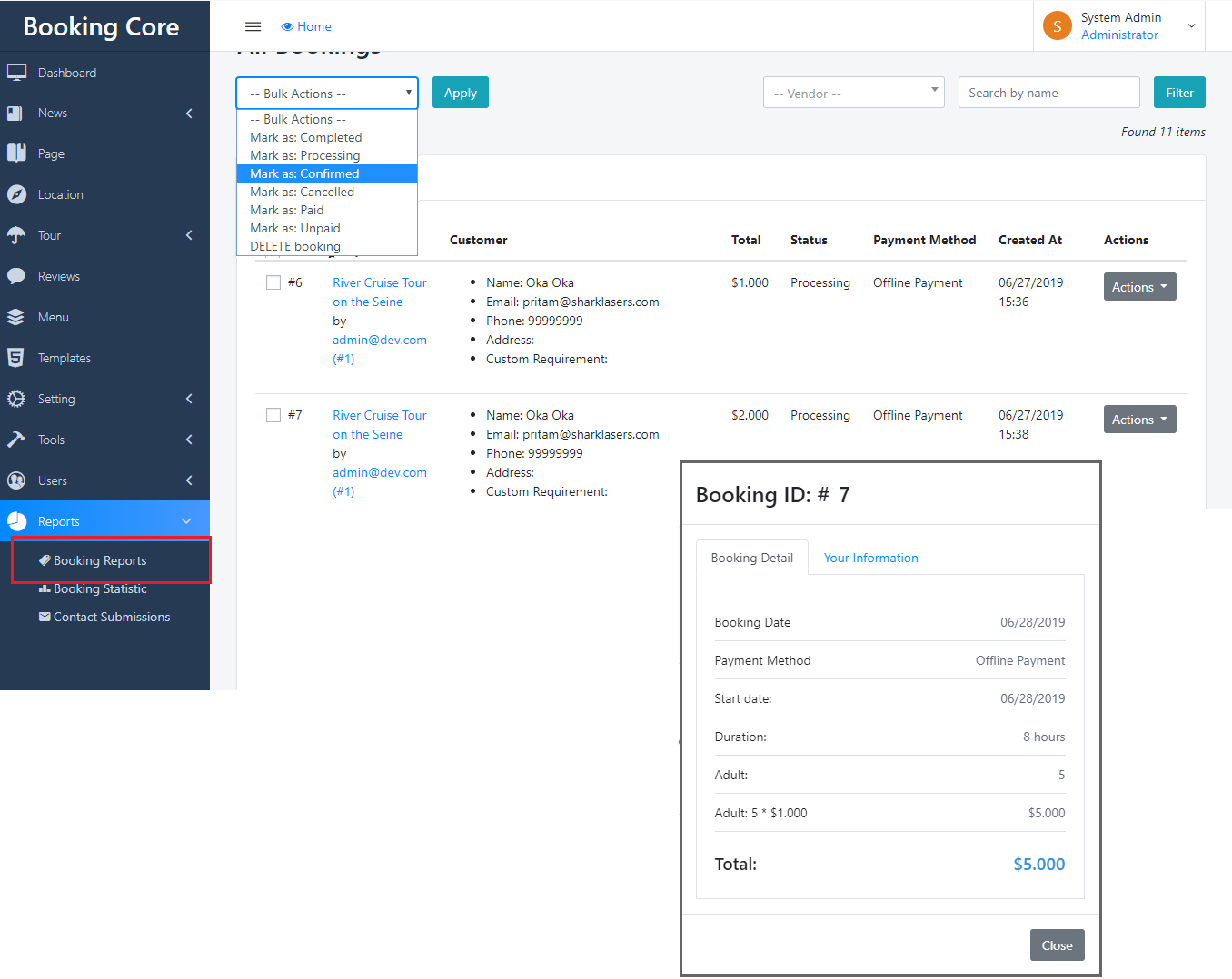
Task: Click the Tools hammer icon
Action: point(16,440)
